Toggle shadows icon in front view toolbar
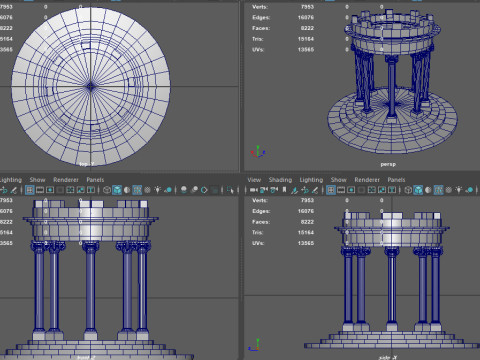This screenshot has height=360, width=480. click(168, 190)
